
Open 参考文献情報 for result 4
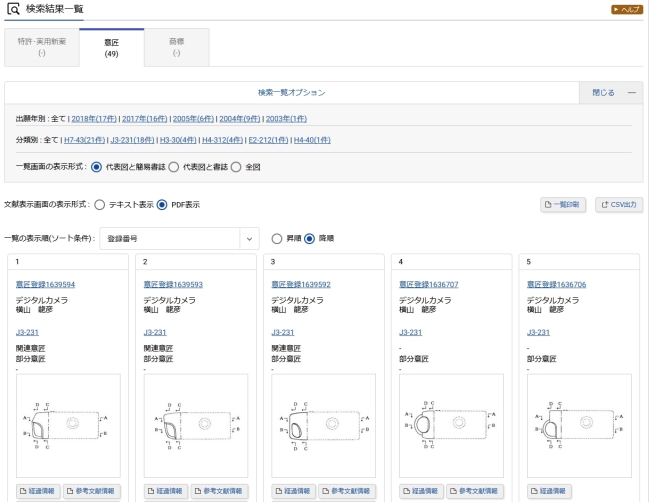(474, 491)
